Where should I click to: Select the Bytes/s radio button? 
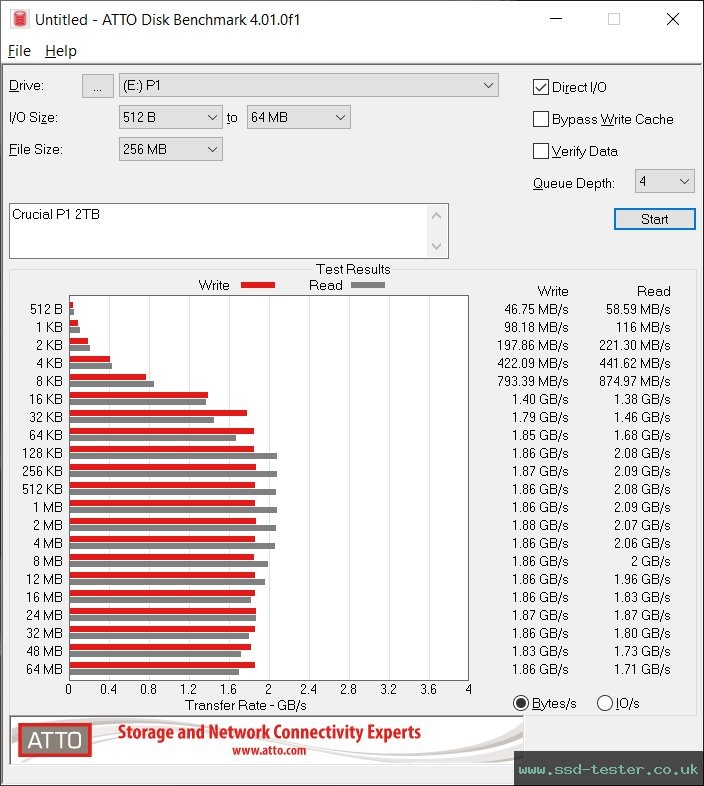521,703
